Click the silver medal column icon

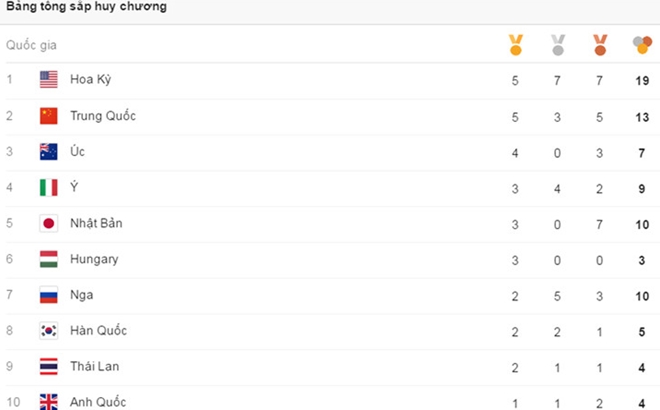tap(558, 45)
